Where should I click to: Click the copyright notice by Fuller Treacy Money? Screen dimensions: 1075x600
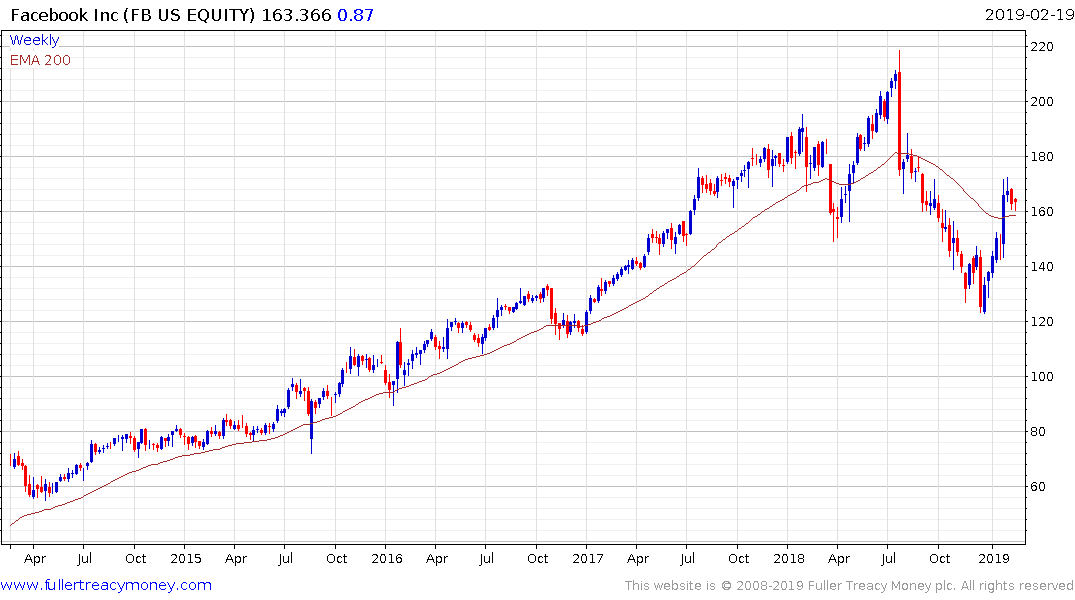point(849,586)
